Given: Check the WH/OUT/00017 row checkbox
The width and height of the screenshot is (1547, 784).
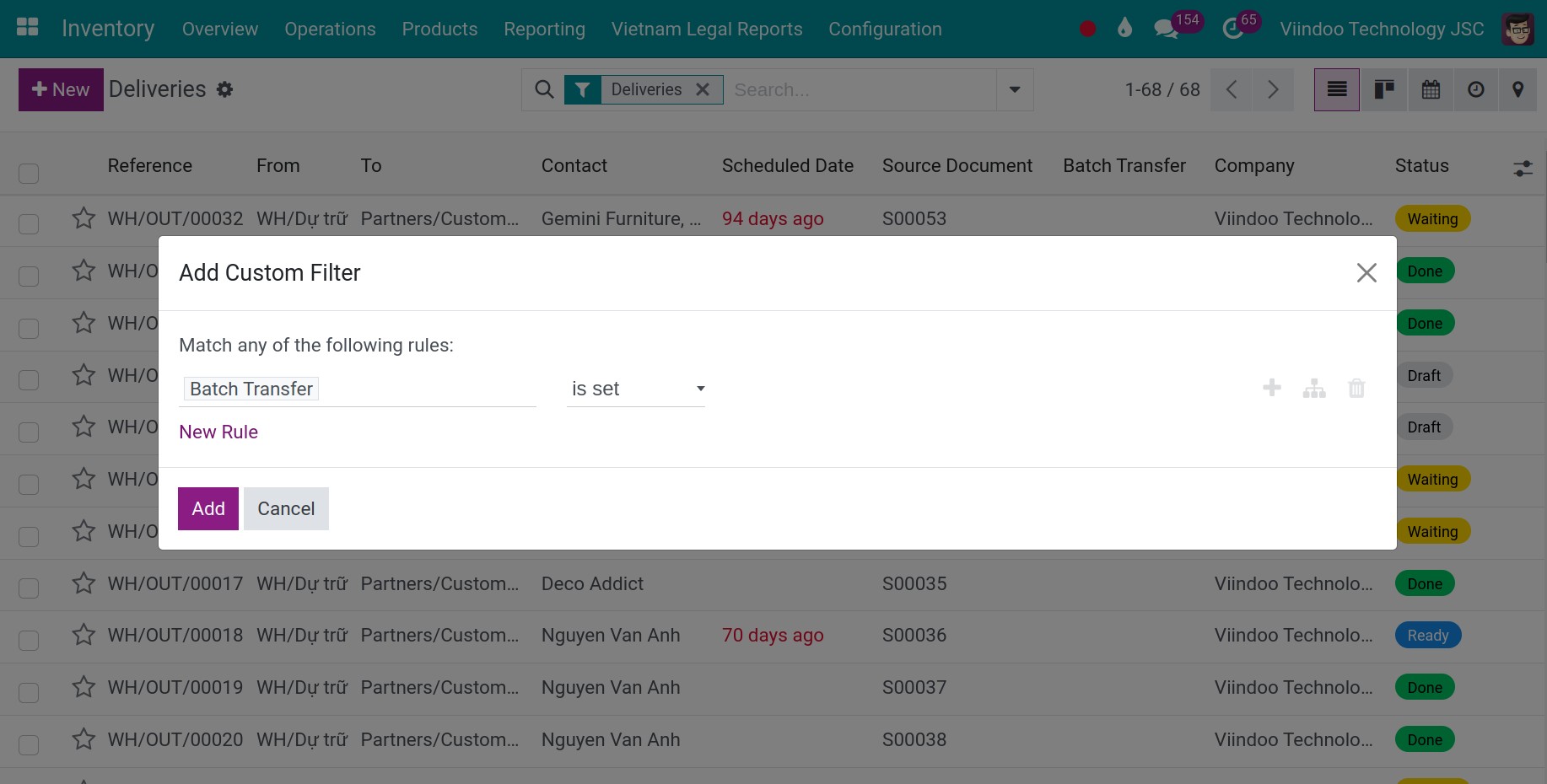Looking at the screenshot, I should [29, 588].
